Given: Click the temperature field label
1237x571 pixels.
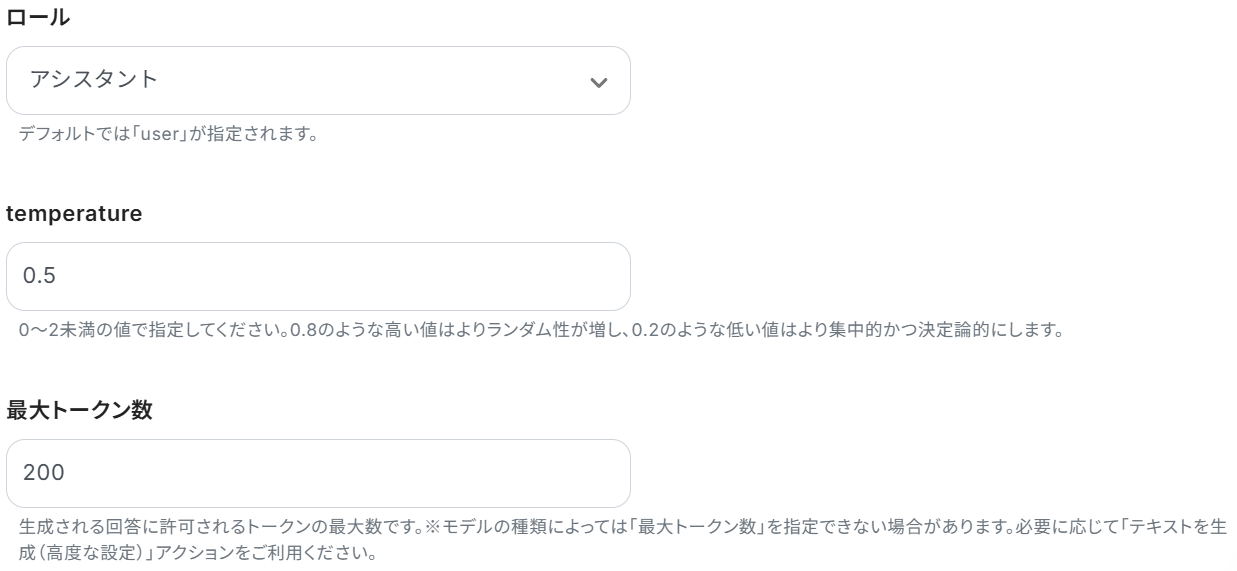Looking at the screenshot, I should point(74,213).
